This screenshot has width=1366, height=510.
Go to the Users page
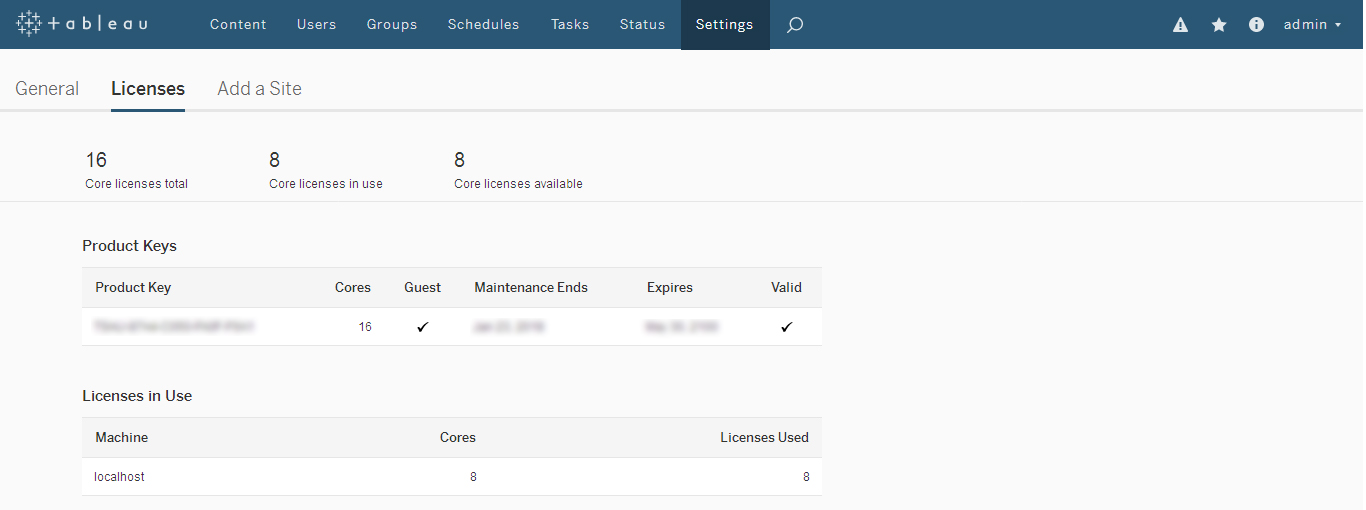316,25
